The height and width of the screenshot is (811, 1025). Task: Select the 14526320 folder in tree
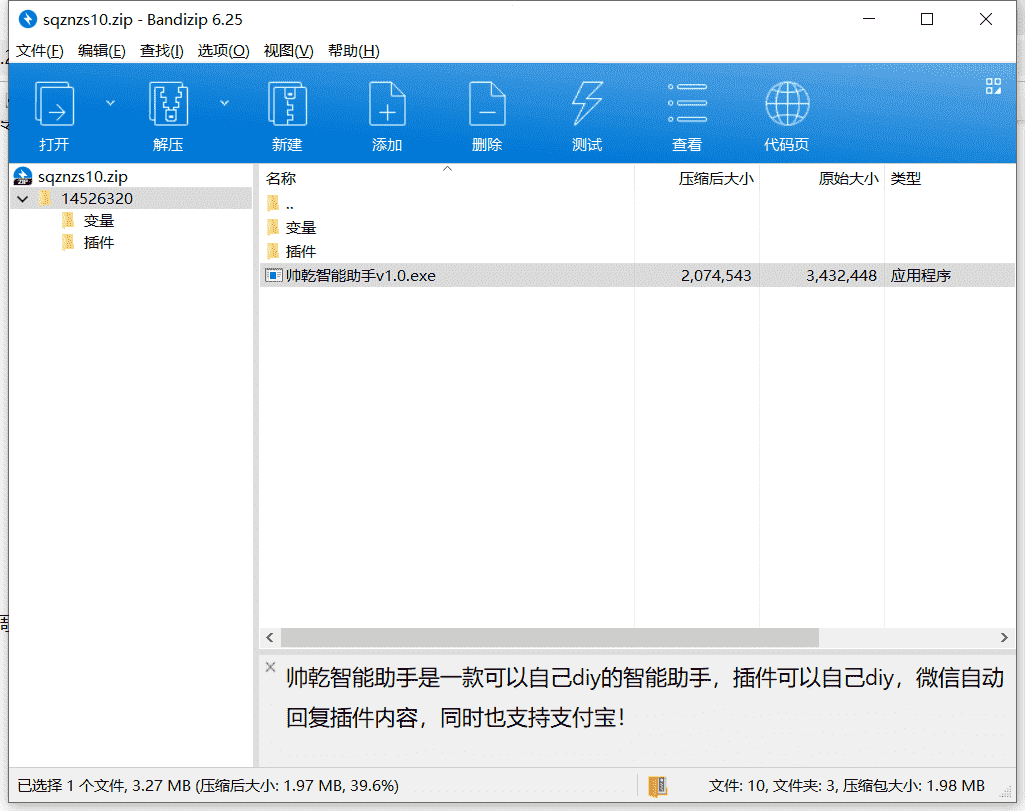pyautogui.click(x=97, y=199)
